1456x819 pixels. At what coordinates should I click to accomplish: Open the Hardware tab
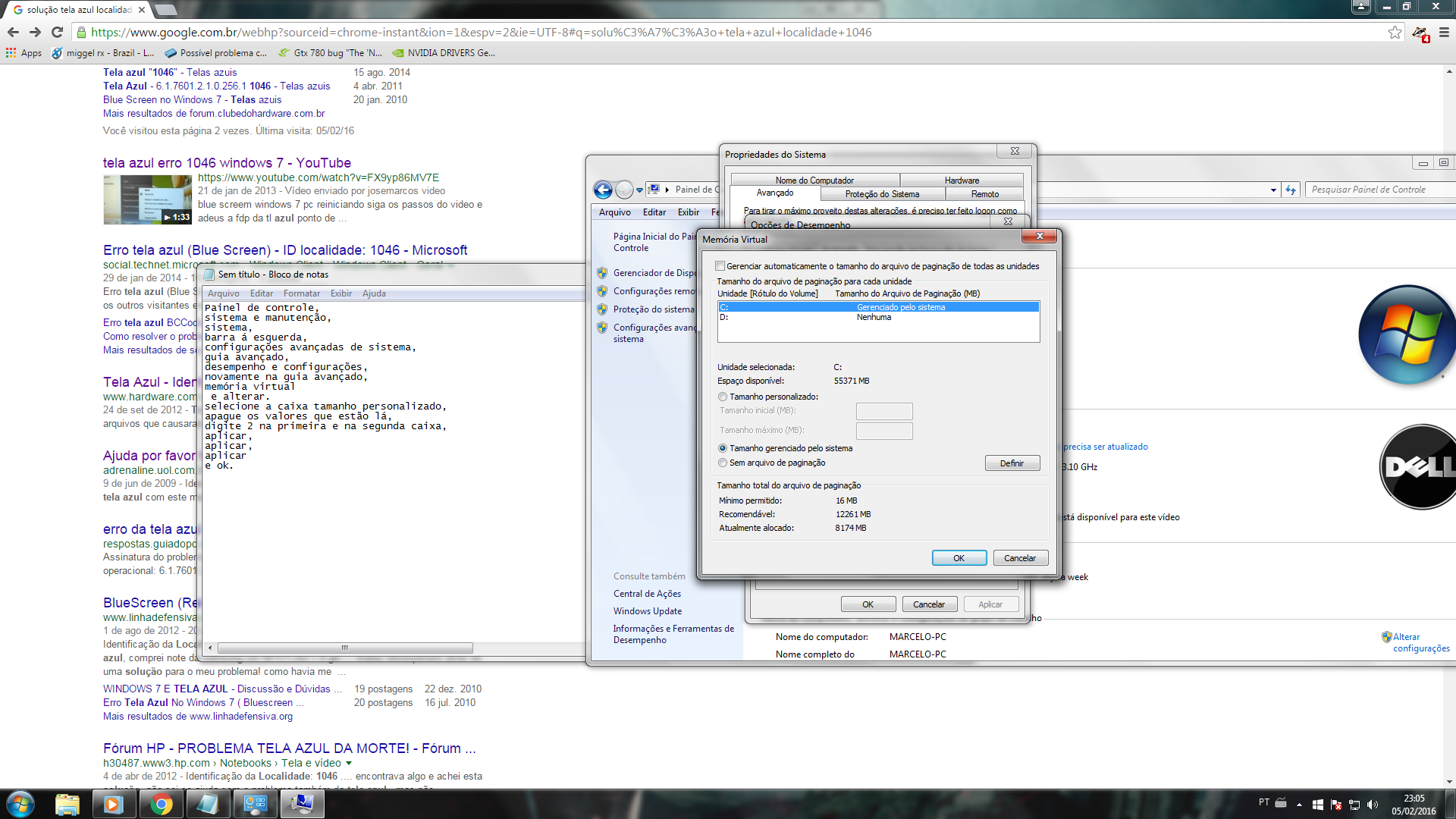point(962,180)
